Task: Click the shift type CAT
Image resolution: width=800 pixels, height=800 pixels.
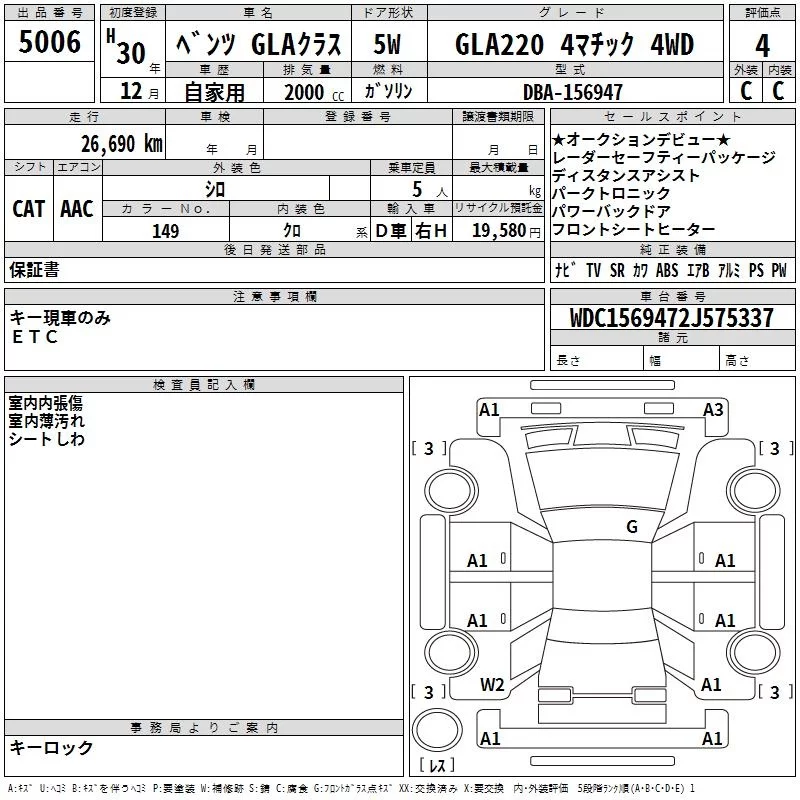Action: pyautogui.click(x=29, y=209)
